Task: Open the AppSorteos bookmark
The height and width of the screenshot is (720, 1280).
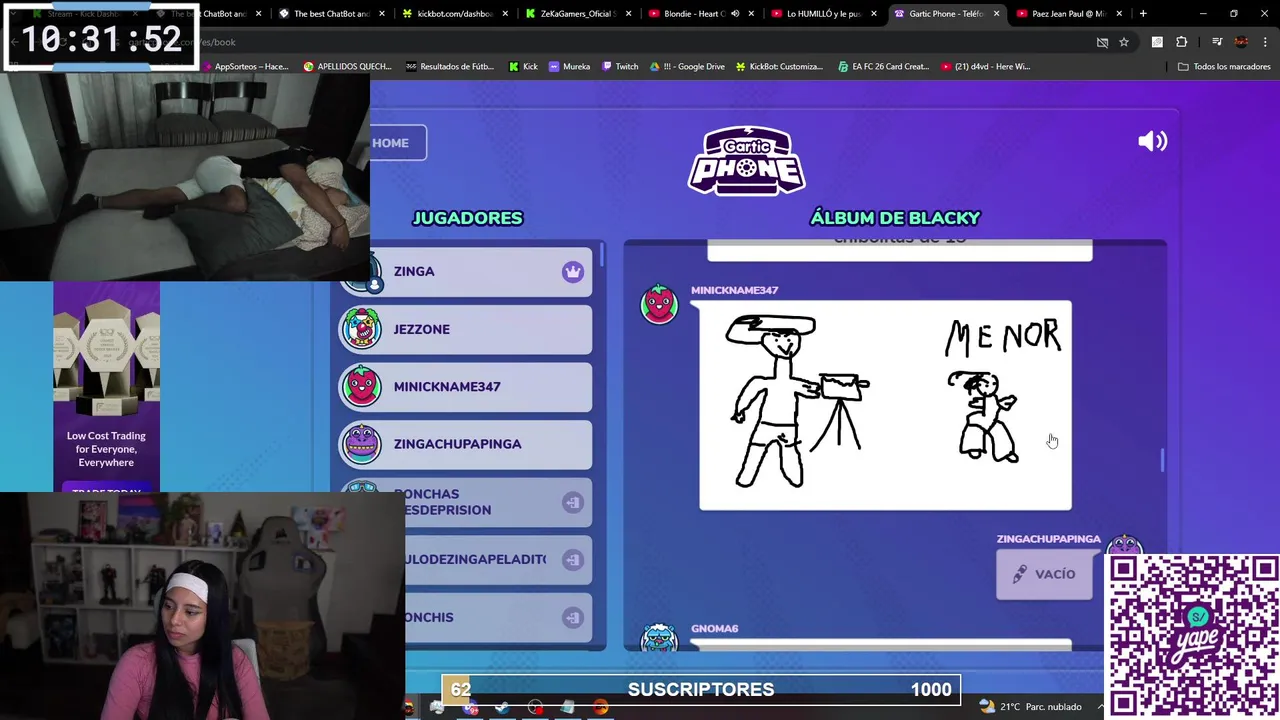Action: coord(245,67)
